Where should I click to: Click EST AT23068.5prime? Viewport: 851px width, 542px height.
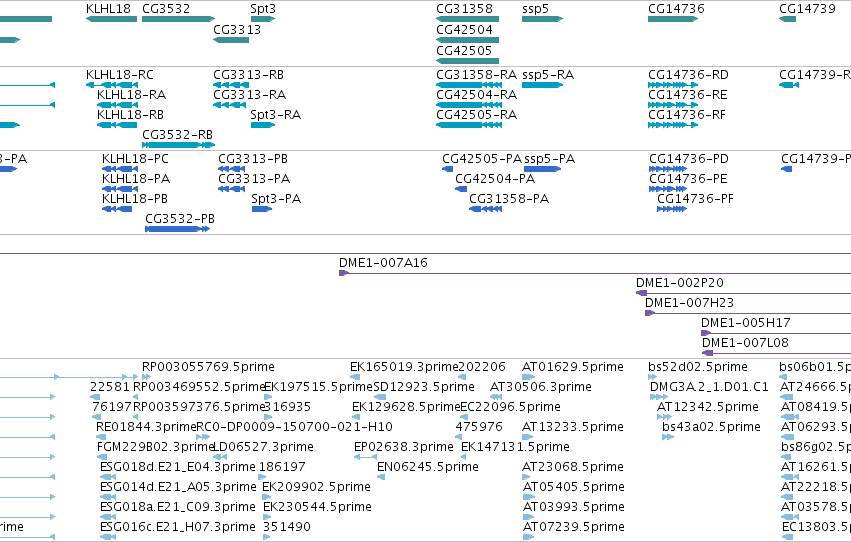(x=526, y=477)
